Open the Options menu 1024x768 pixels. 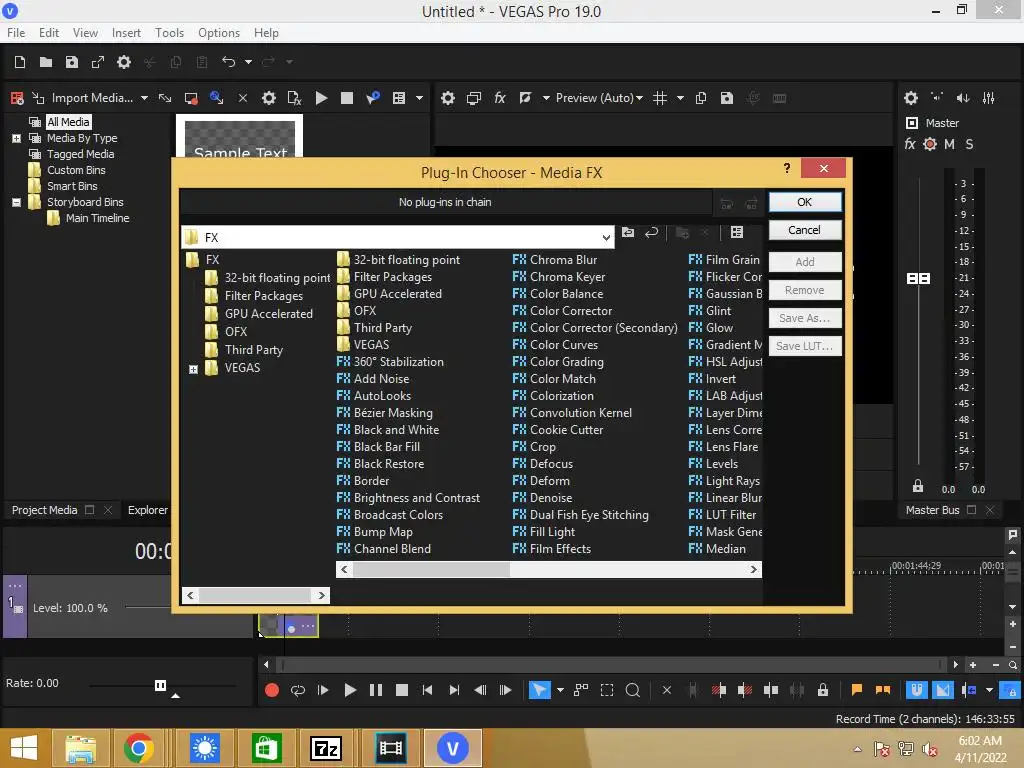pyautogui.click(x=219, y=33)
